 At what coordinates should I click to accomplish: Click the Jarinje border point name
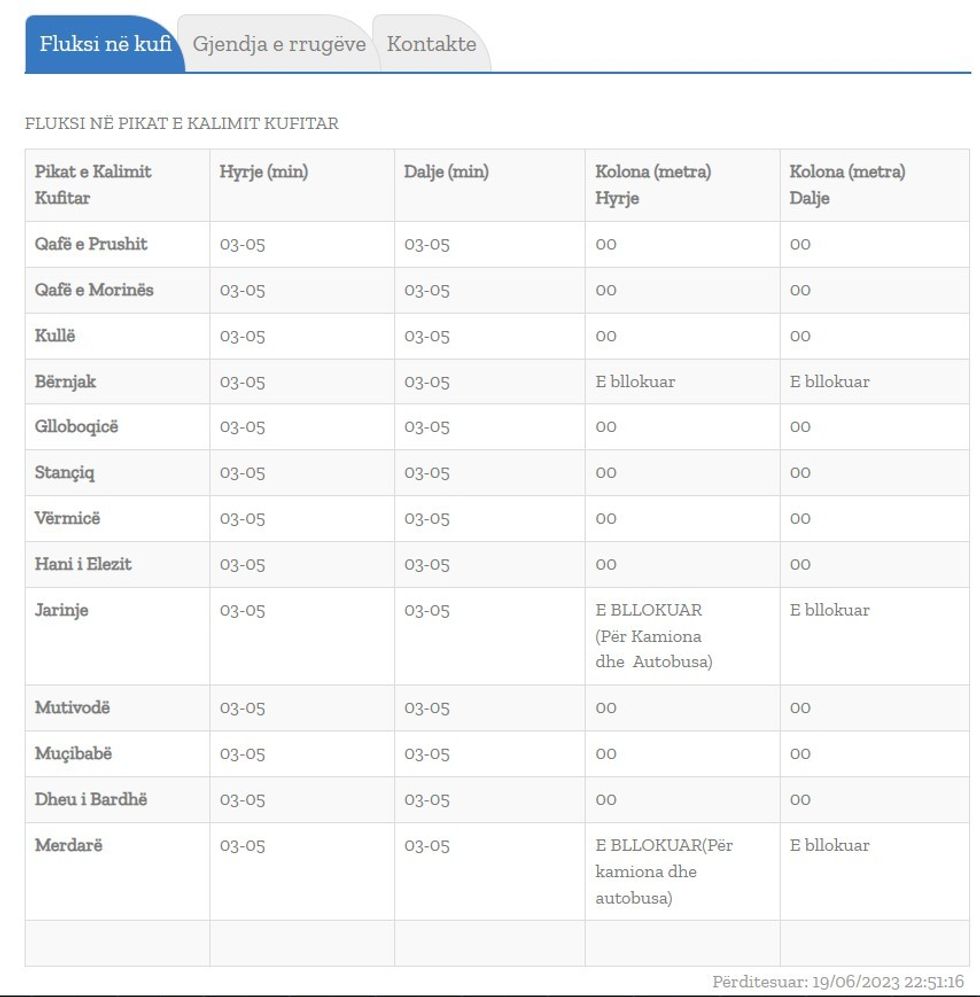click(61, 610)
